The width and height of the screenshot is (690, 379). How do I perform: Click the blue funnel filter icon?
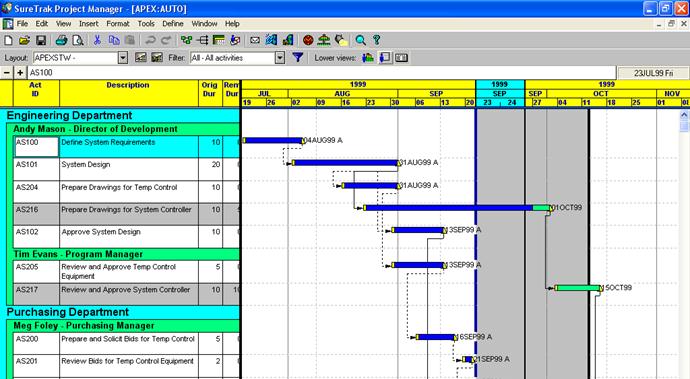(298, 57)
